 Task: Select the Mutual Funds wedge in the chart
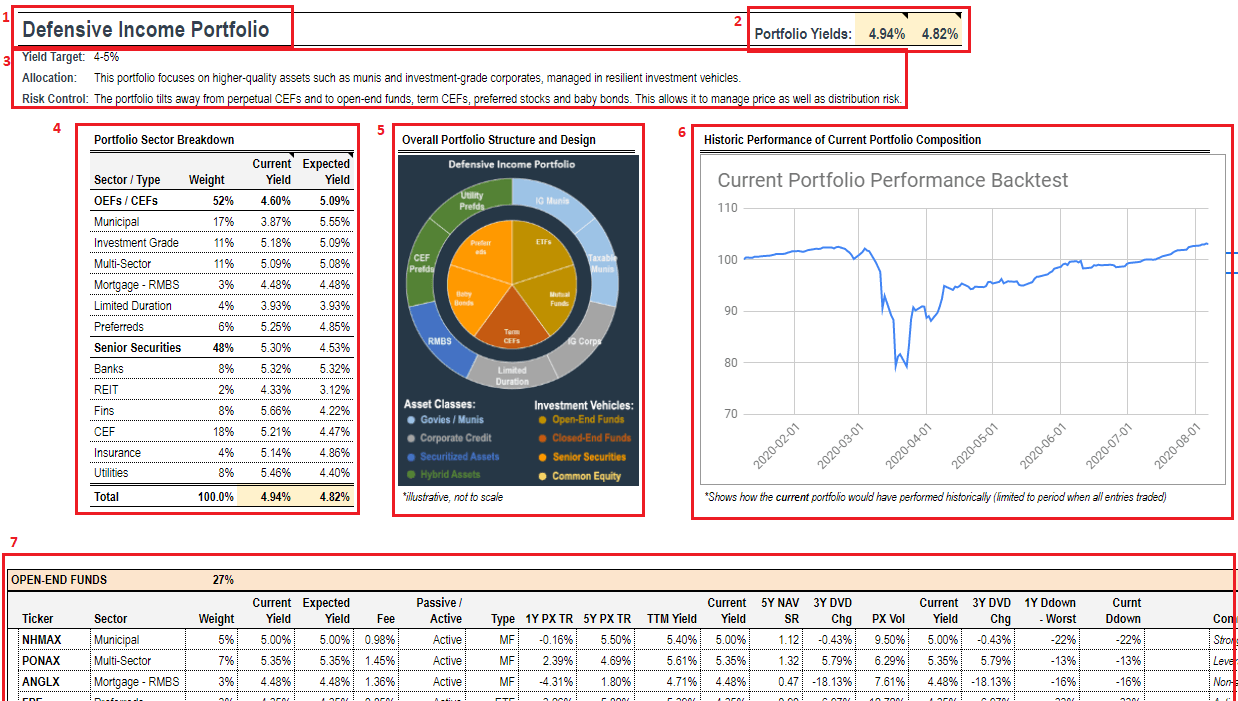click(x=557, y=298)
